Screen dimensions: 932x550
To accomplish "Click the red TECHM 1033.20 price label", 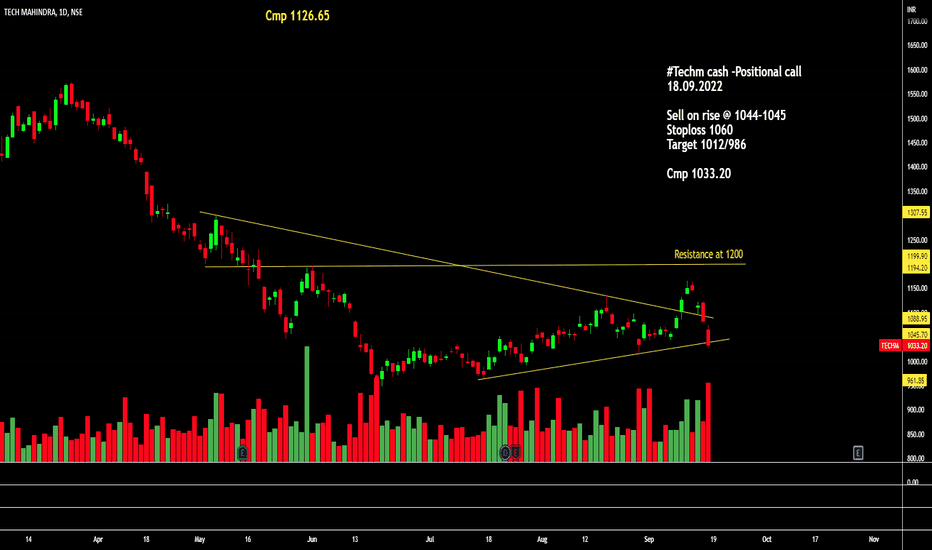I will pos(904,345).
